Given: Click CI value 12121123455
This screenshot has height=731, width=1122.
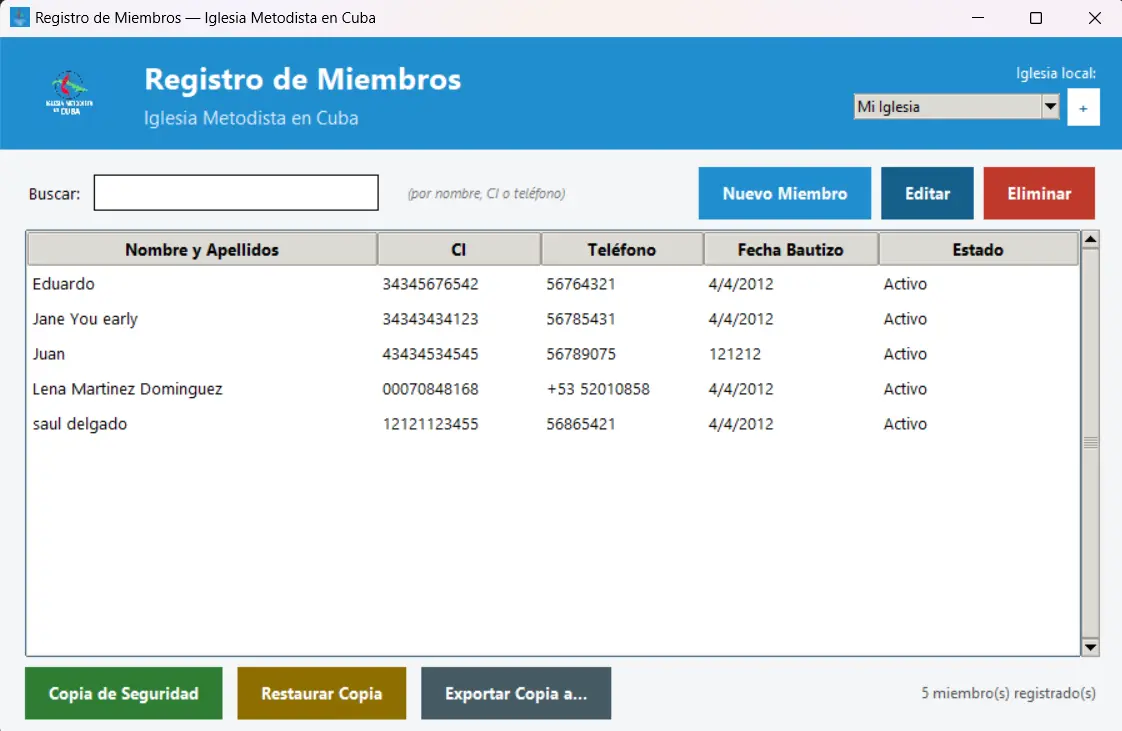Looking at the screenshot, I should pyautogui.click(x=430, y=424).
